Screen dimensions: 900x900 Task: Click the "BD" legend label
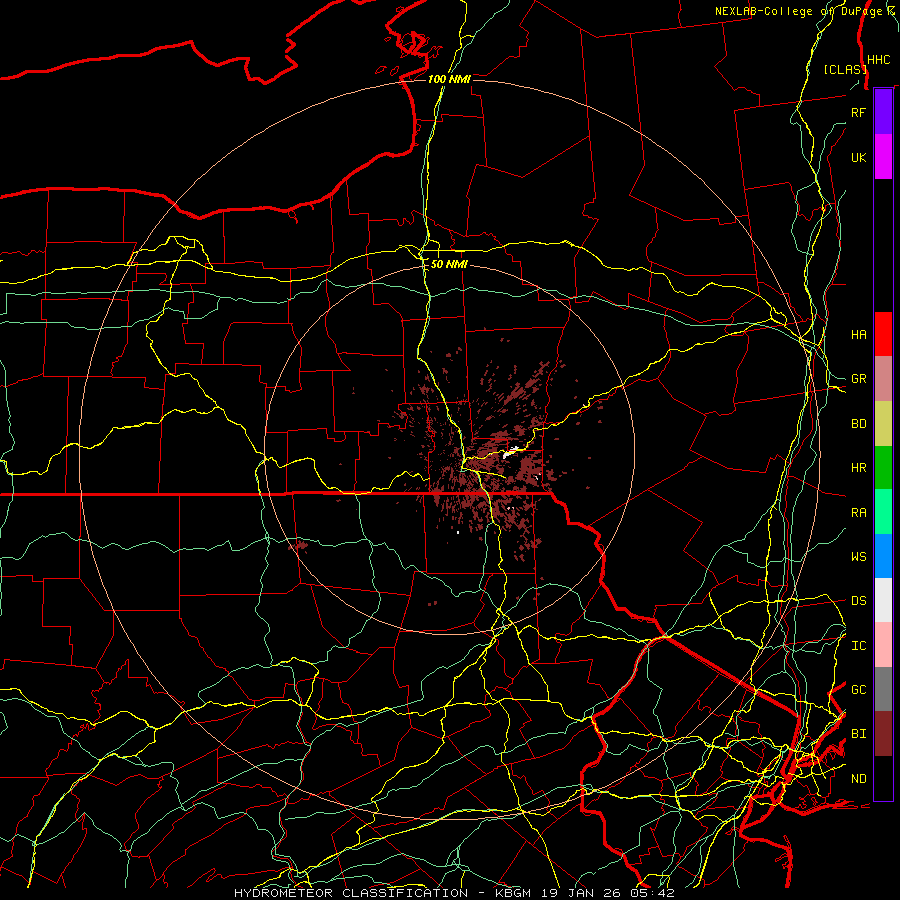pyautogui.click(x=858, y=424)
